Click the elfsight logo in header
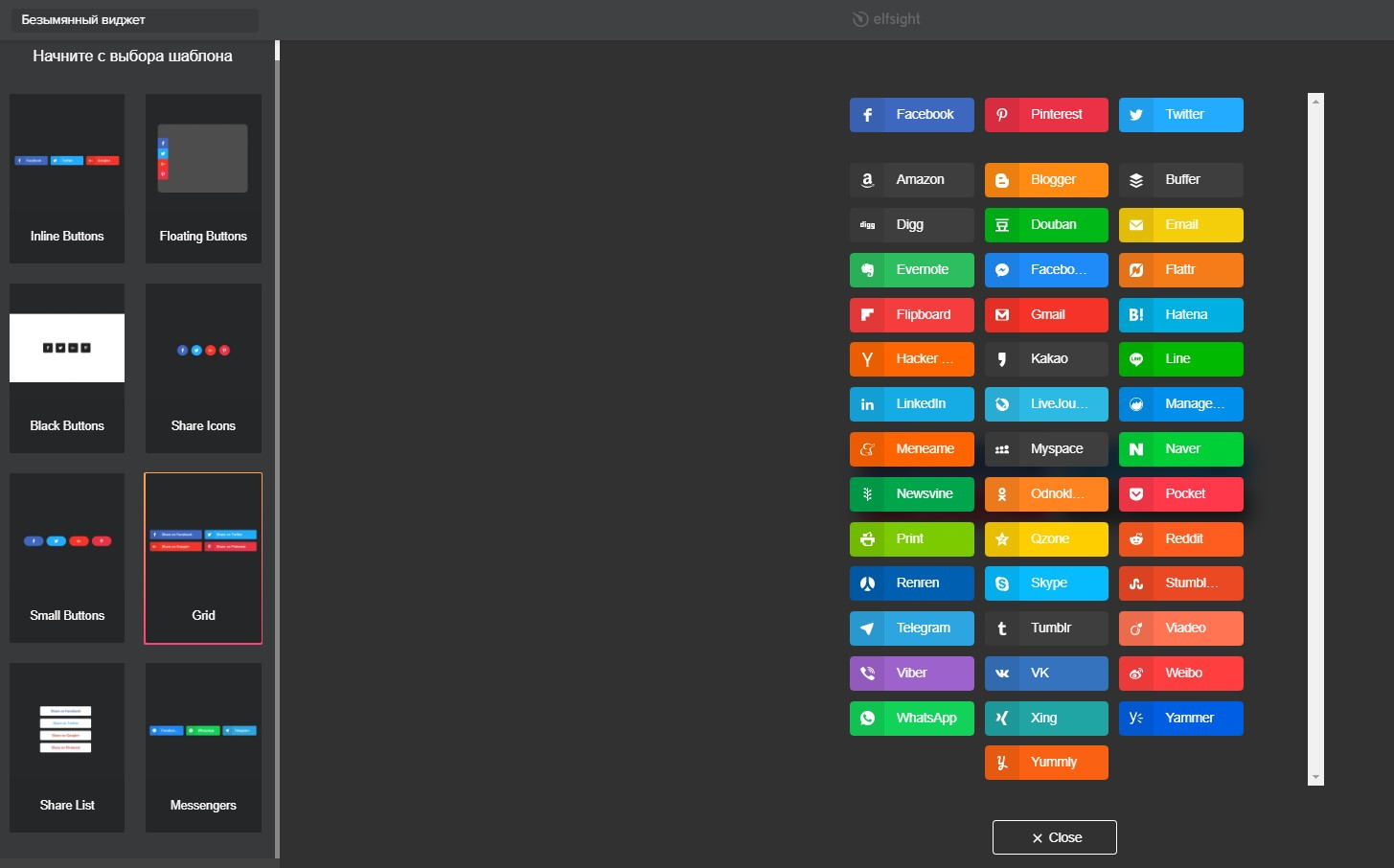This screenshot has width=1394, height=868. 886,19
